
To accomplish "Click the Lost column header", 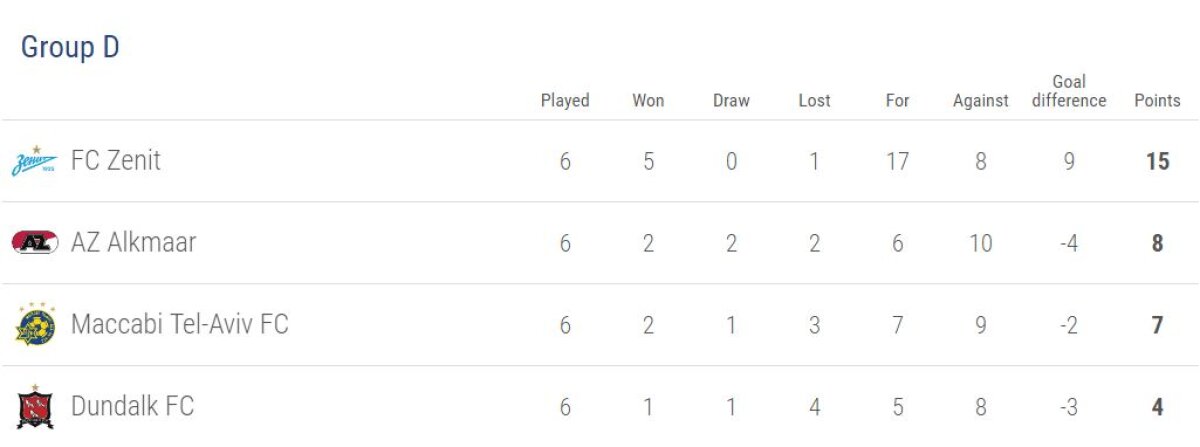I will coord(814,101).
